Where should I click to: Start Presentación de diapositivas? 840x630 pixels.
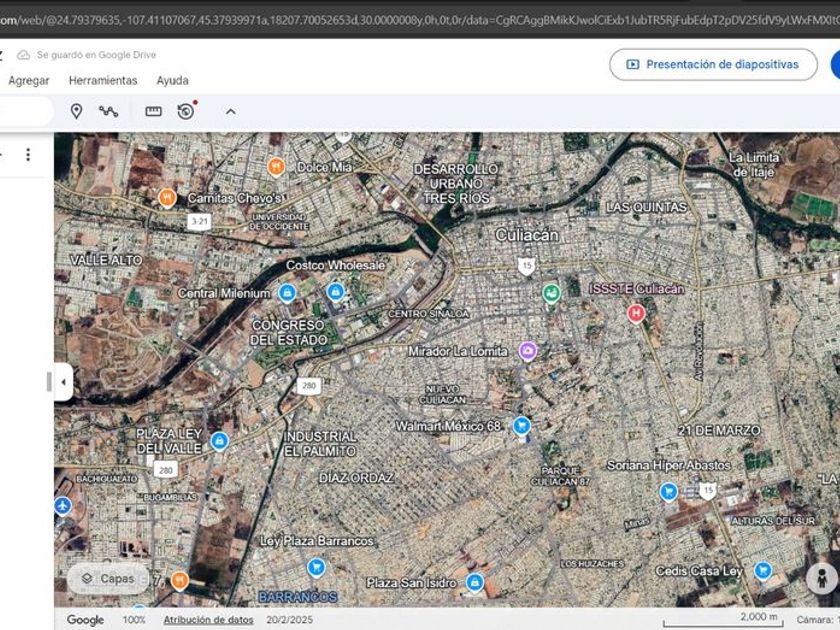pos(713,64)
